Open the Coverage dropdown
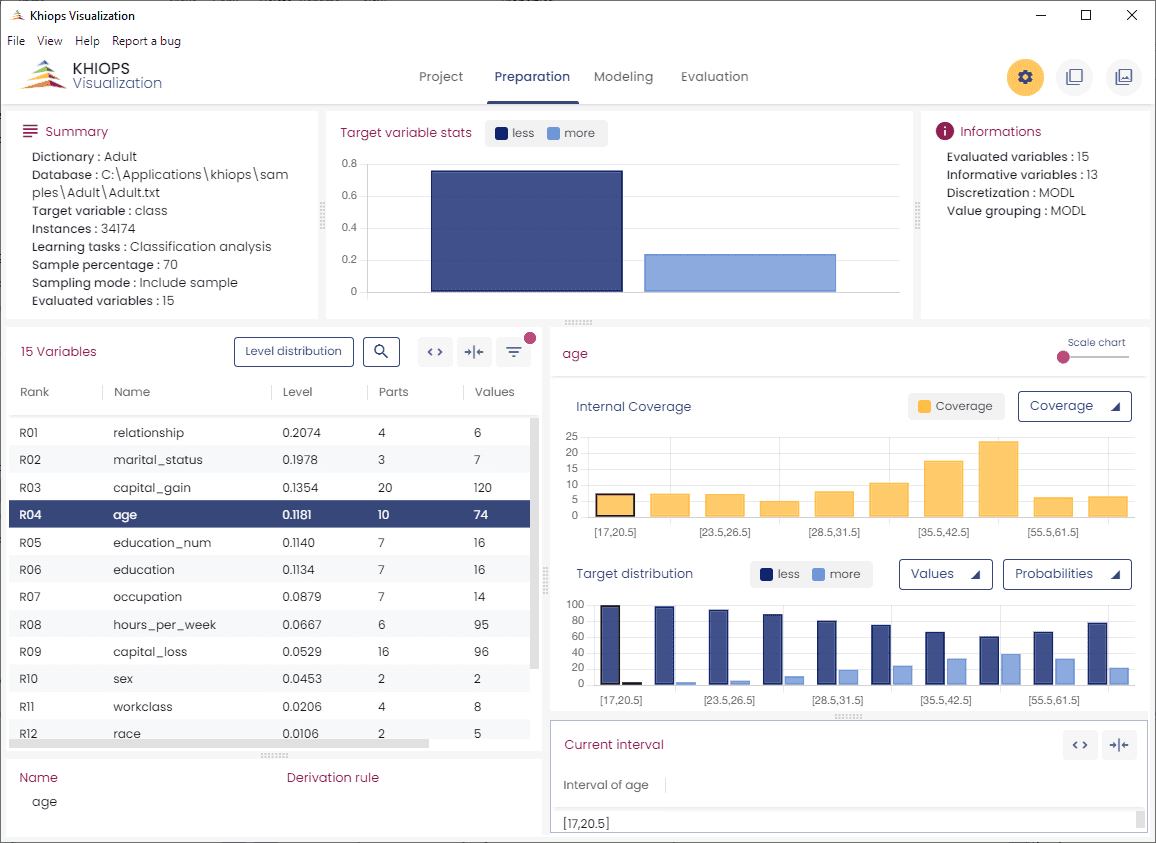The image size is (1156, 843). click(x=1074, y=406)
